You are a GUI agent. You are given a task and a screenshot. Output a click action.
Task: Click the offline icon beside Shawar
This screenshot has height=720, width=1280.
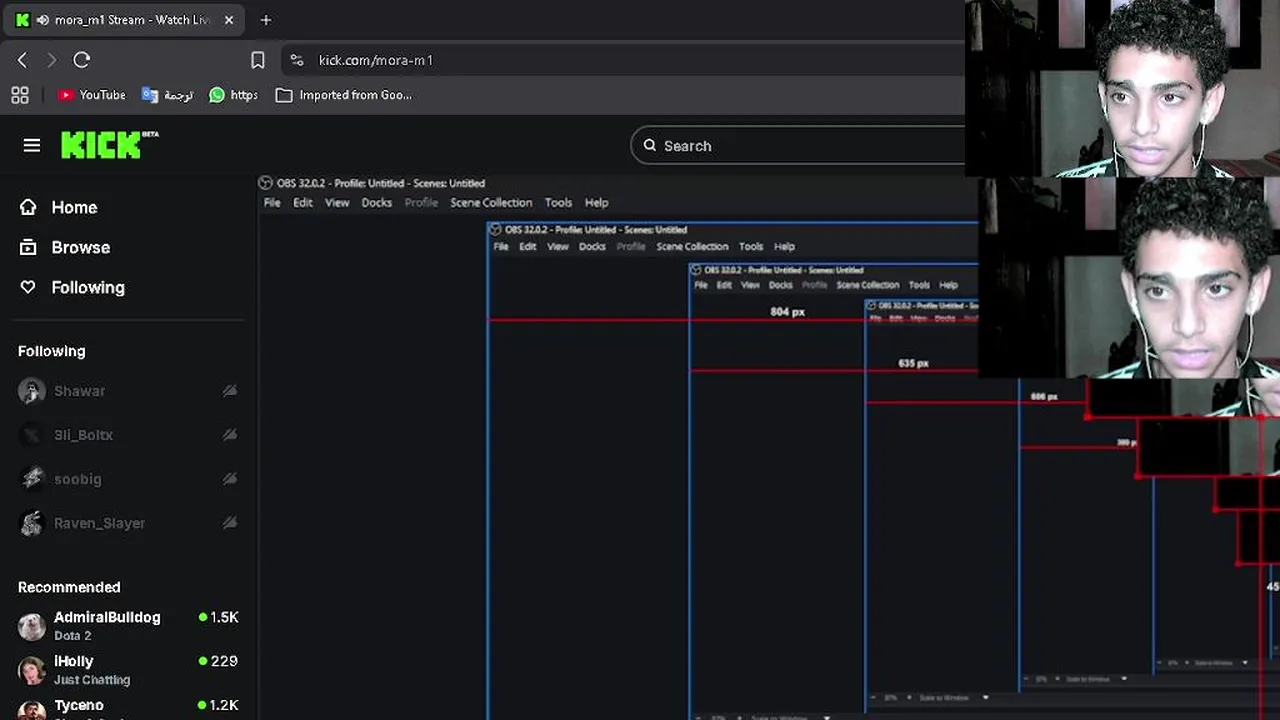pos(230,391)
